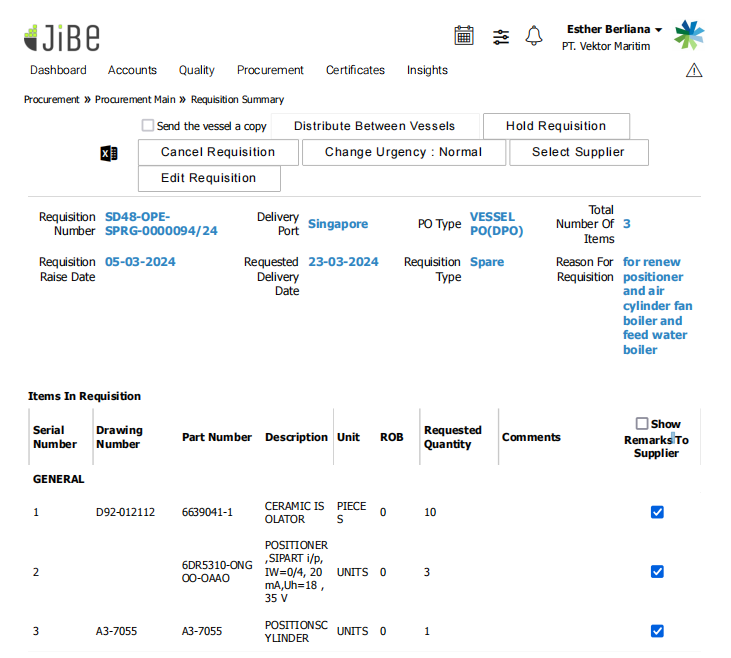Open the calendar icon in header
The image size is (731, 658).
pos(464,36)
